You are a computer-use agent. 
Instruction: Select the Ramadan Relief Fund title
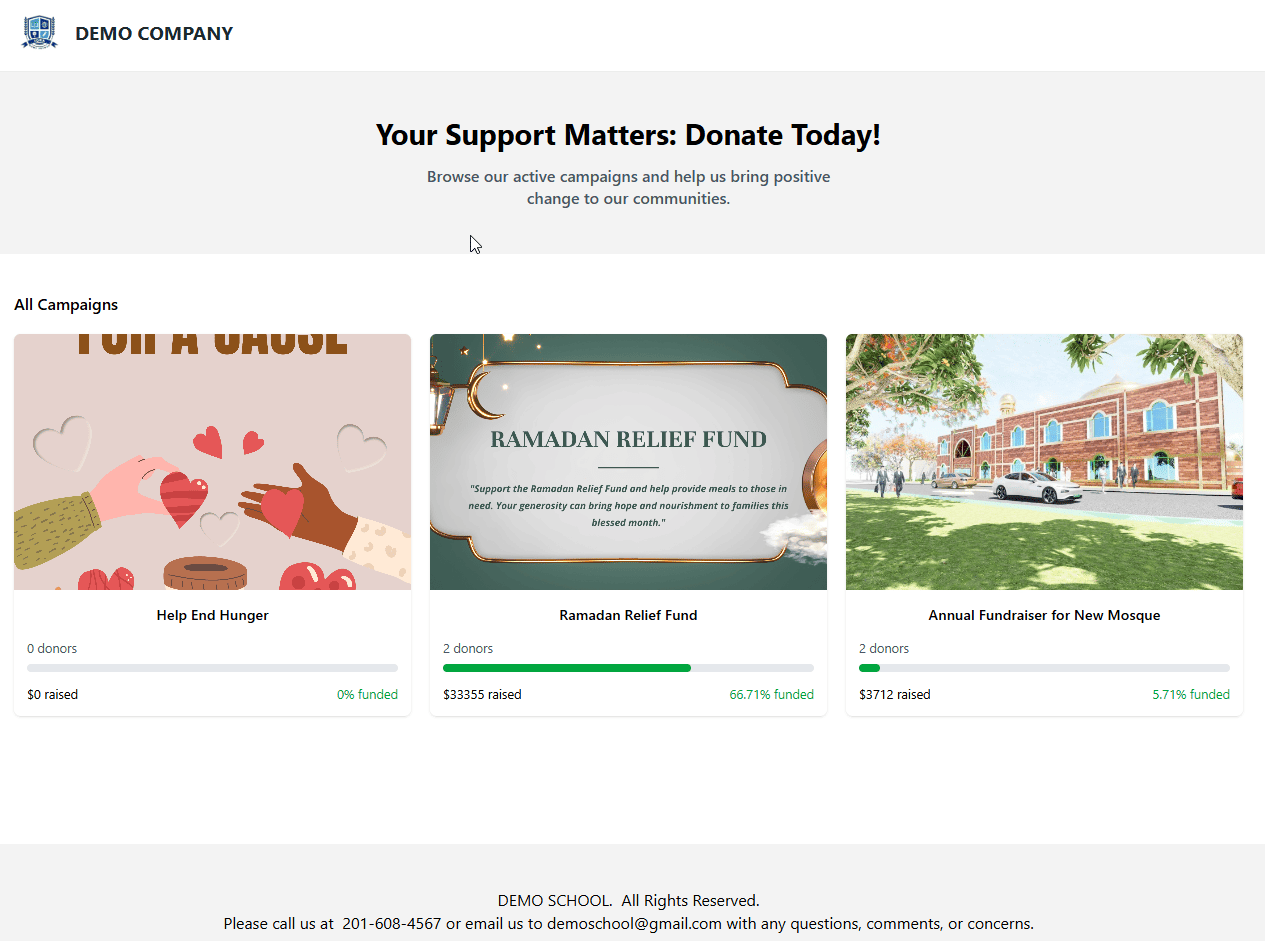coord(628,616)
